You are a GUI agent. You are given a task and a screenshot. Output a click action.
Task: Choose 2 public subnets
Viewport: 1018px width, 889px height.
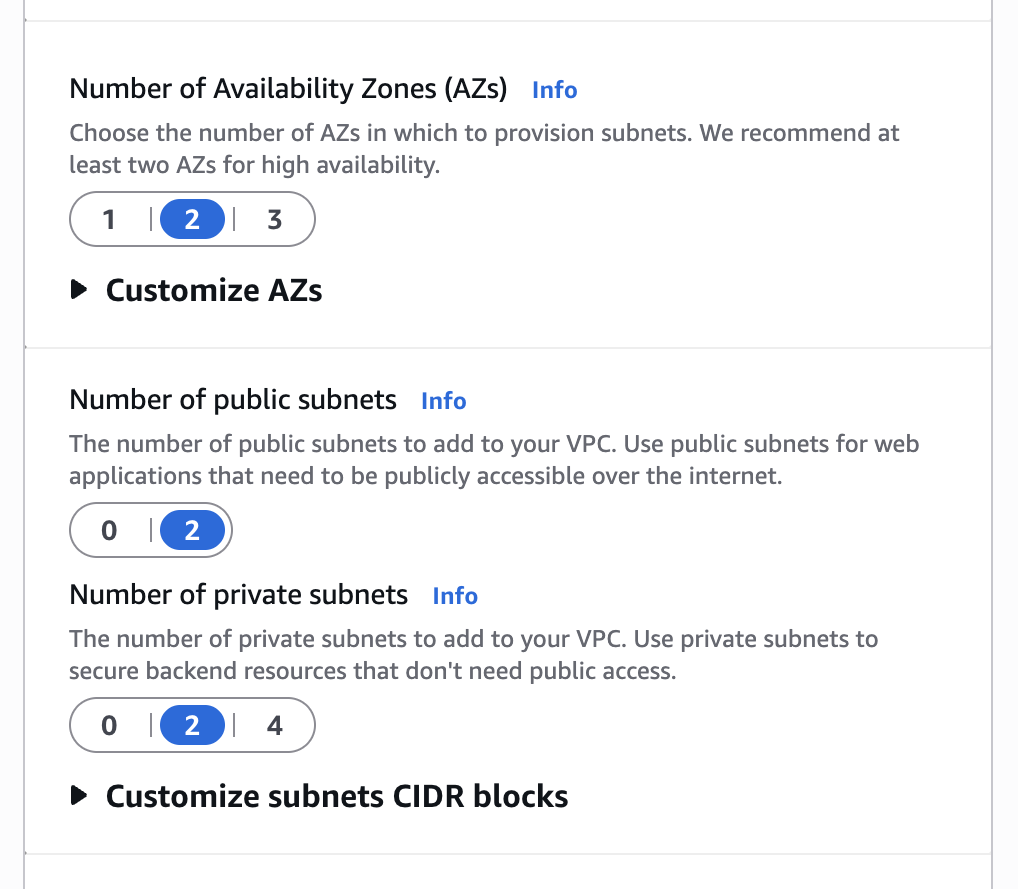tap(192, 530)
